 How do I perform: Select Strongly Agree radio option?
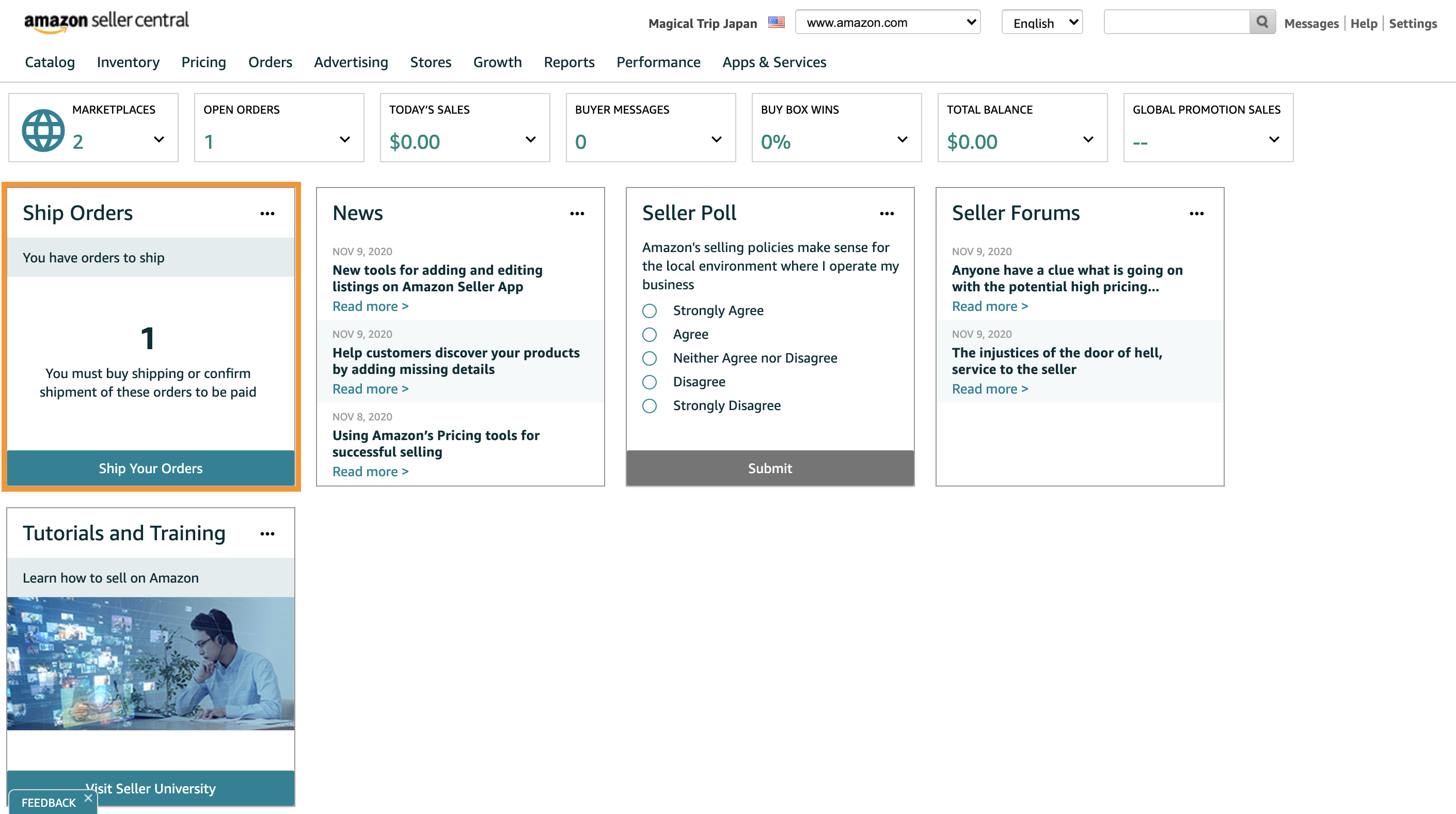coord(650,311)
